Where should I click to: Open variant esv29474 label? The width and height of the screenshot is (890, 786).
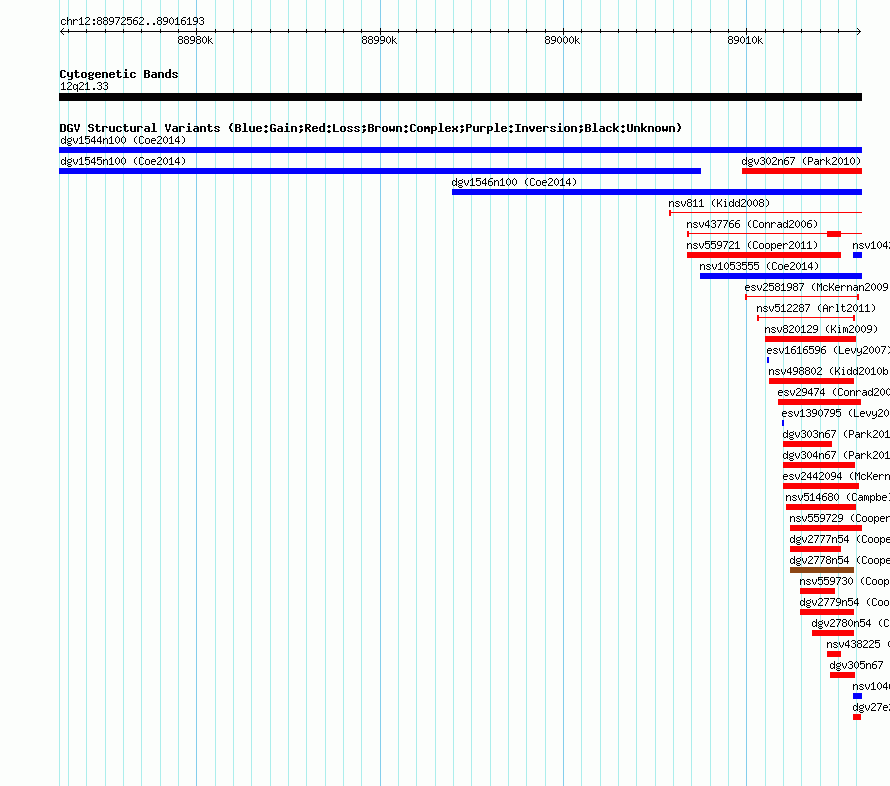point(833,392)
